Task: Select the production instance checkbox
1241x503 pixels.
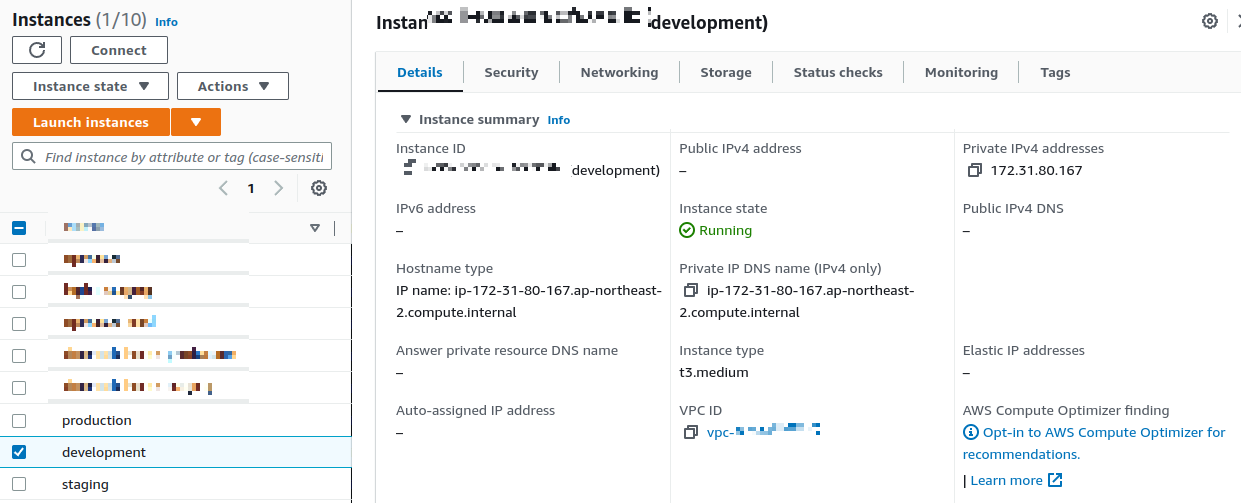Action: [19, 420]
